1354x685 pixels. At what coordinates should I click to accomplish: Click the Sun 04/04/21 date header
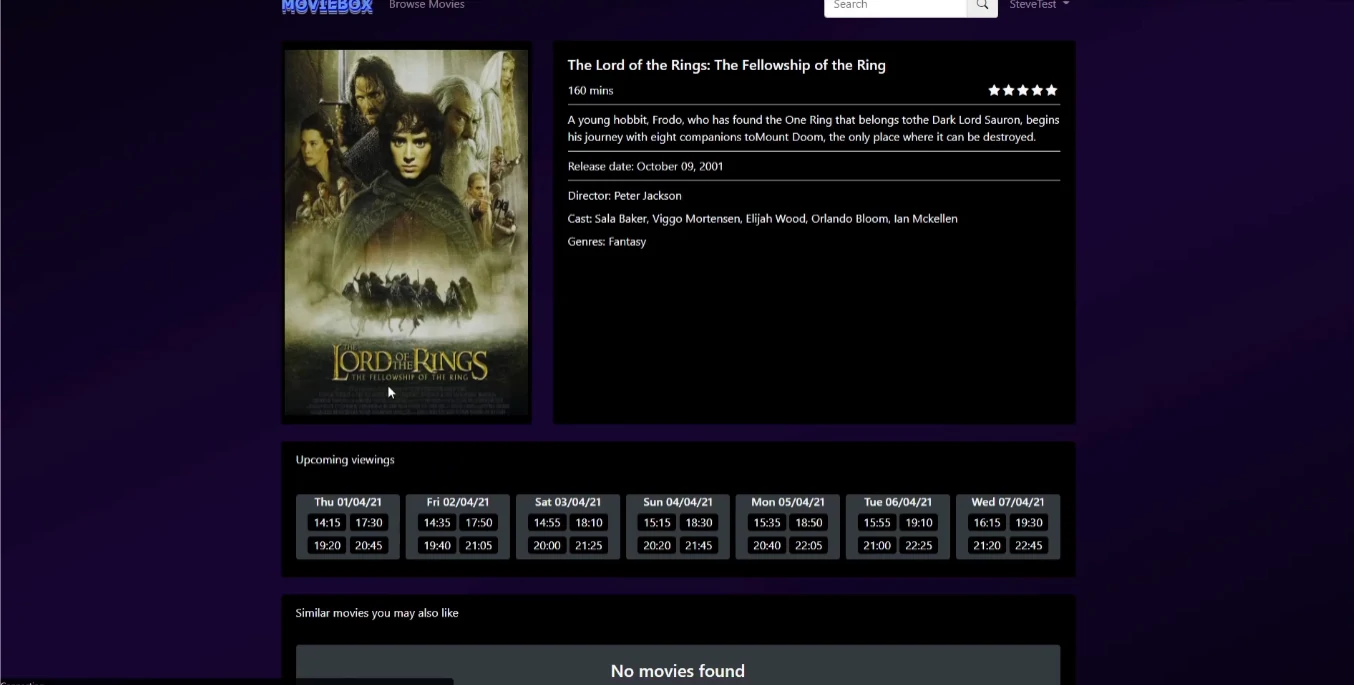[x=678, y=502]
